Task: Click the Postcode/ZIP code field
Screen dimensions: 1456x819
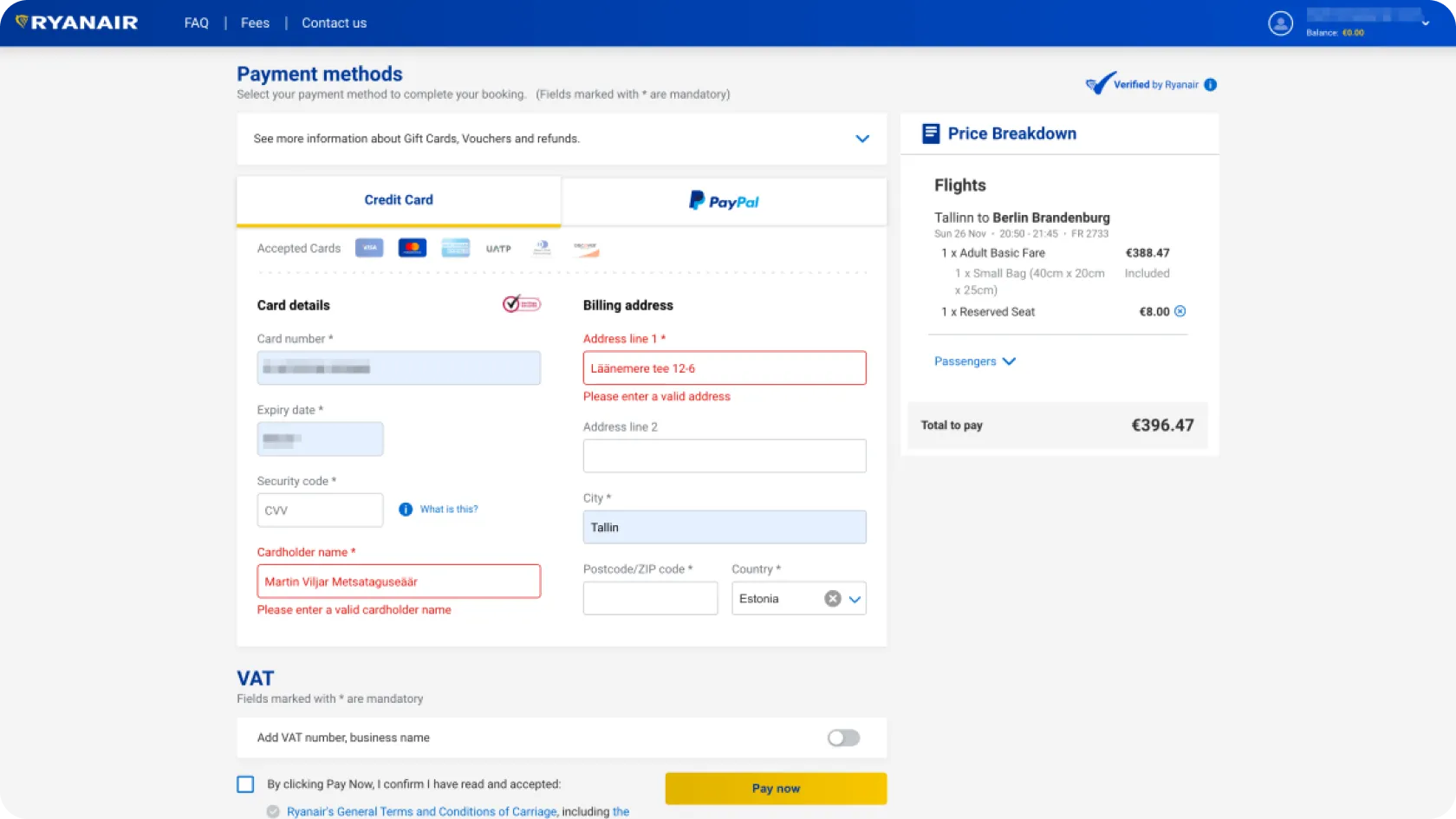Action: click(x=650, y=599)
